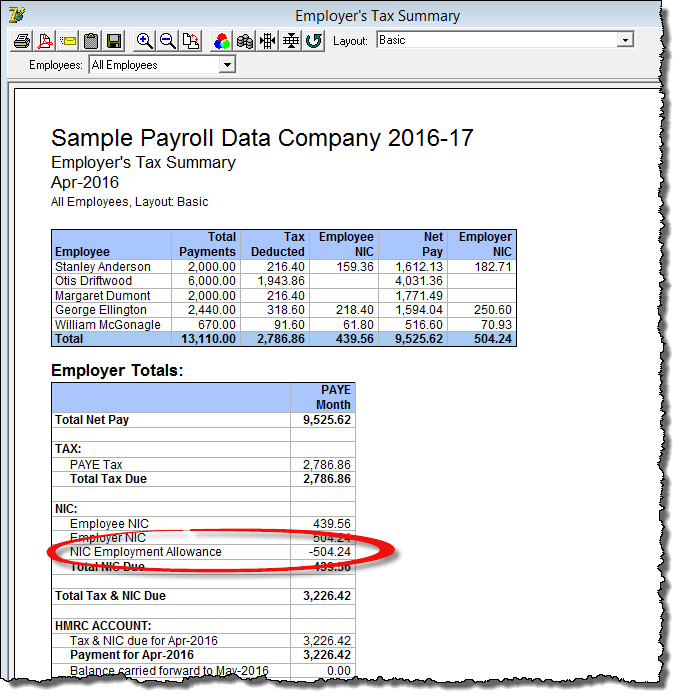Open the RGB colour circles icon
This screenshot has width=681, height=698.
click(222, 41)
